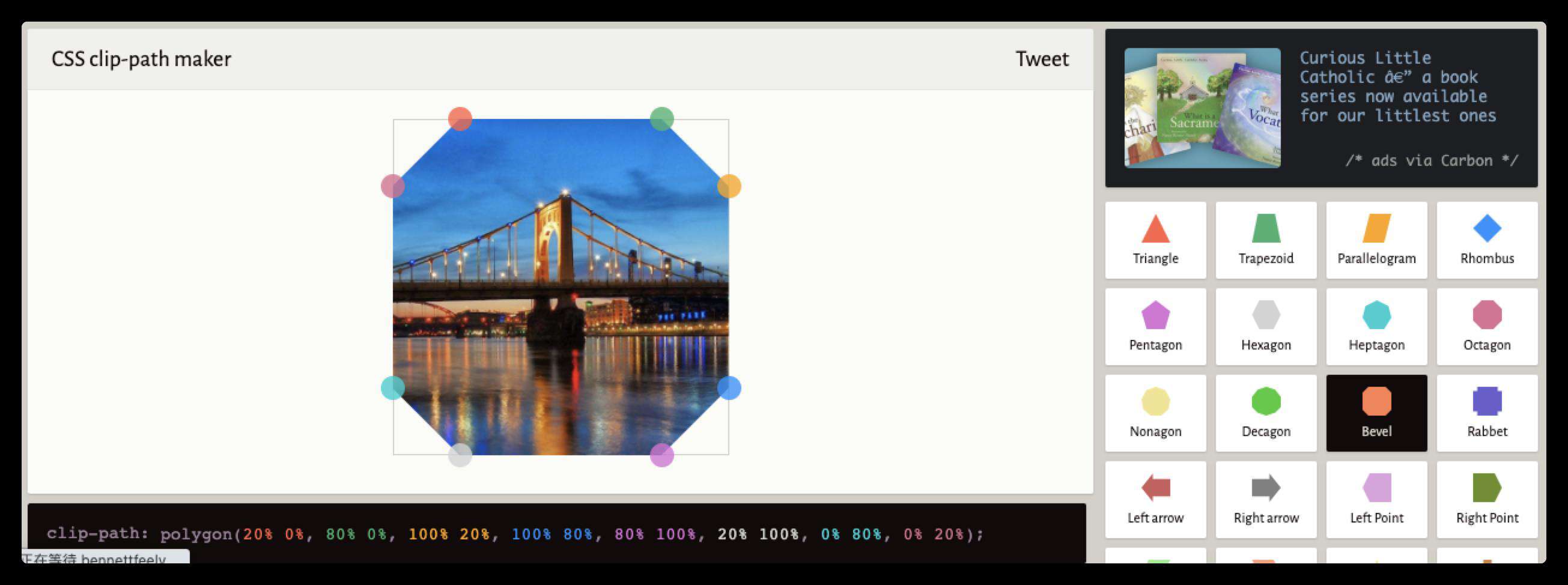Click the blue right-lower polygon handle
1568x585 pixels.
point(729,388)
